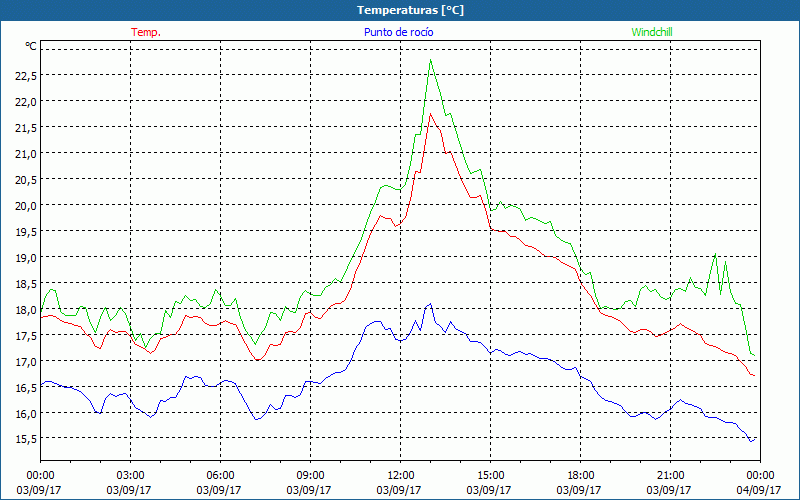
Task: Click the 21,5 y-axis value
Action: [x=26, y=128]
